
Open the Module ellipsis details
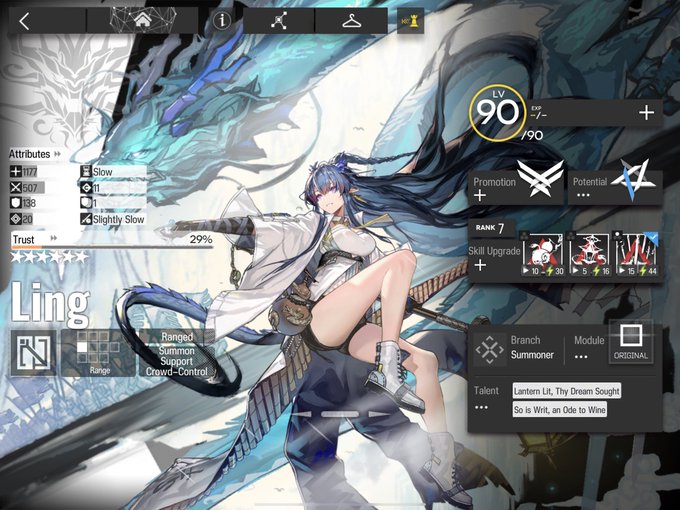[x=581, y=356]
